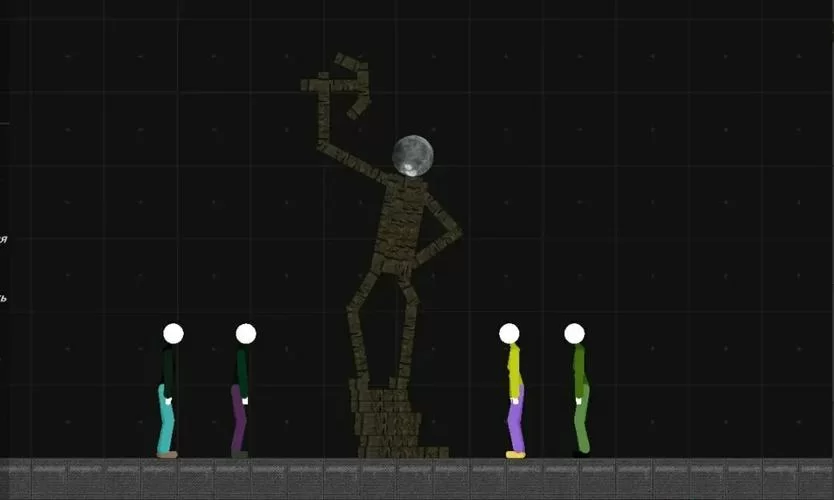Select the yellow shirt of the stickman
Screen dimensions: 834x500
[514, 369]
